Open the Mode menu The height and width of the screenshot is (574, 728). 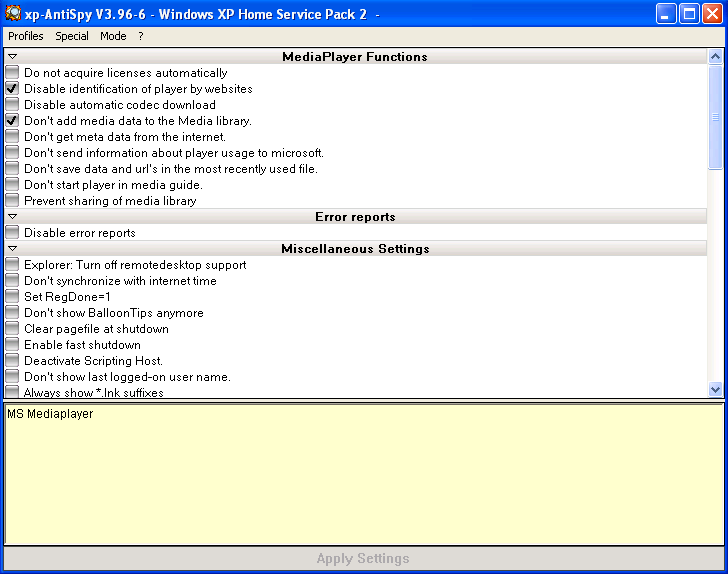(x=113, y=36)
